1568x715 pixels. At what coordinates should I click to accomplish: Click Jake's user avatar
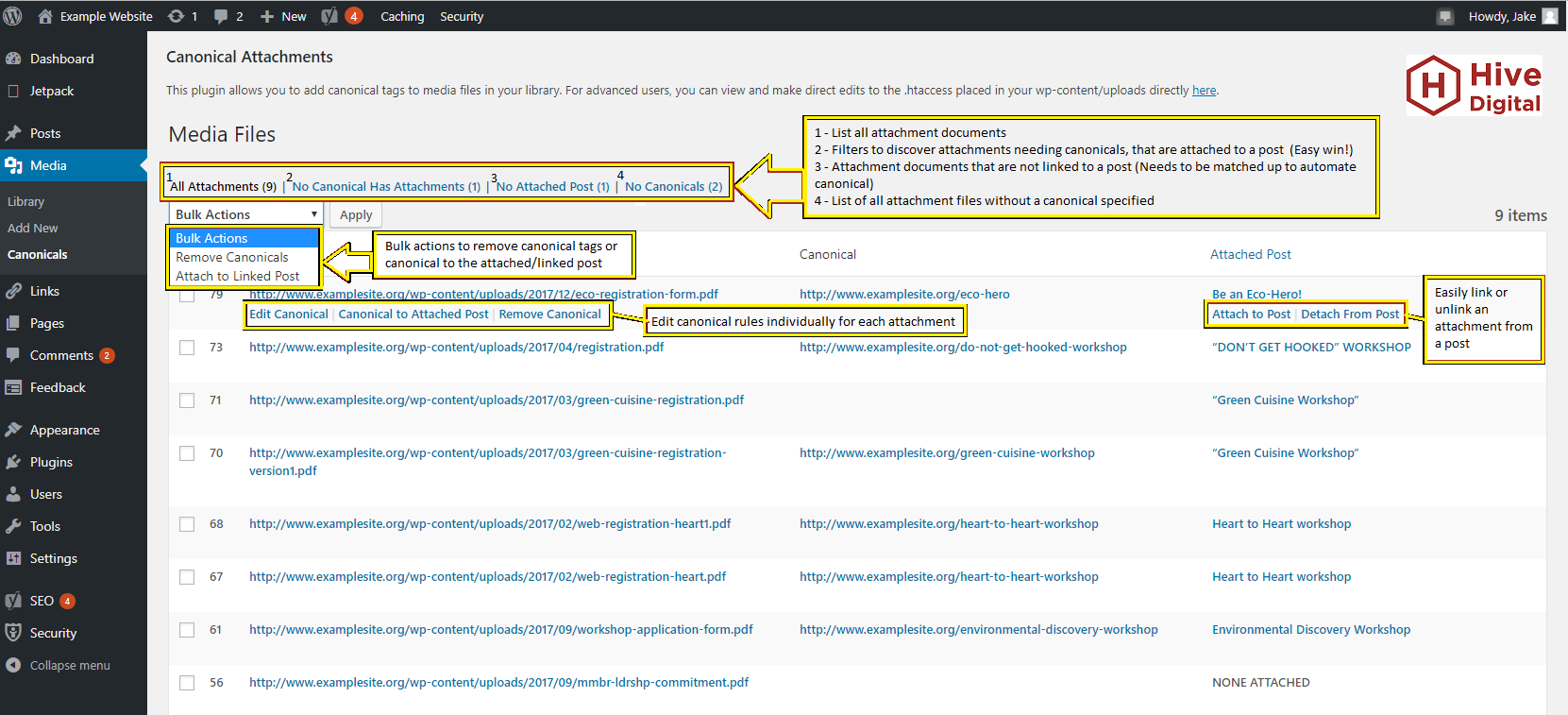1550,16
